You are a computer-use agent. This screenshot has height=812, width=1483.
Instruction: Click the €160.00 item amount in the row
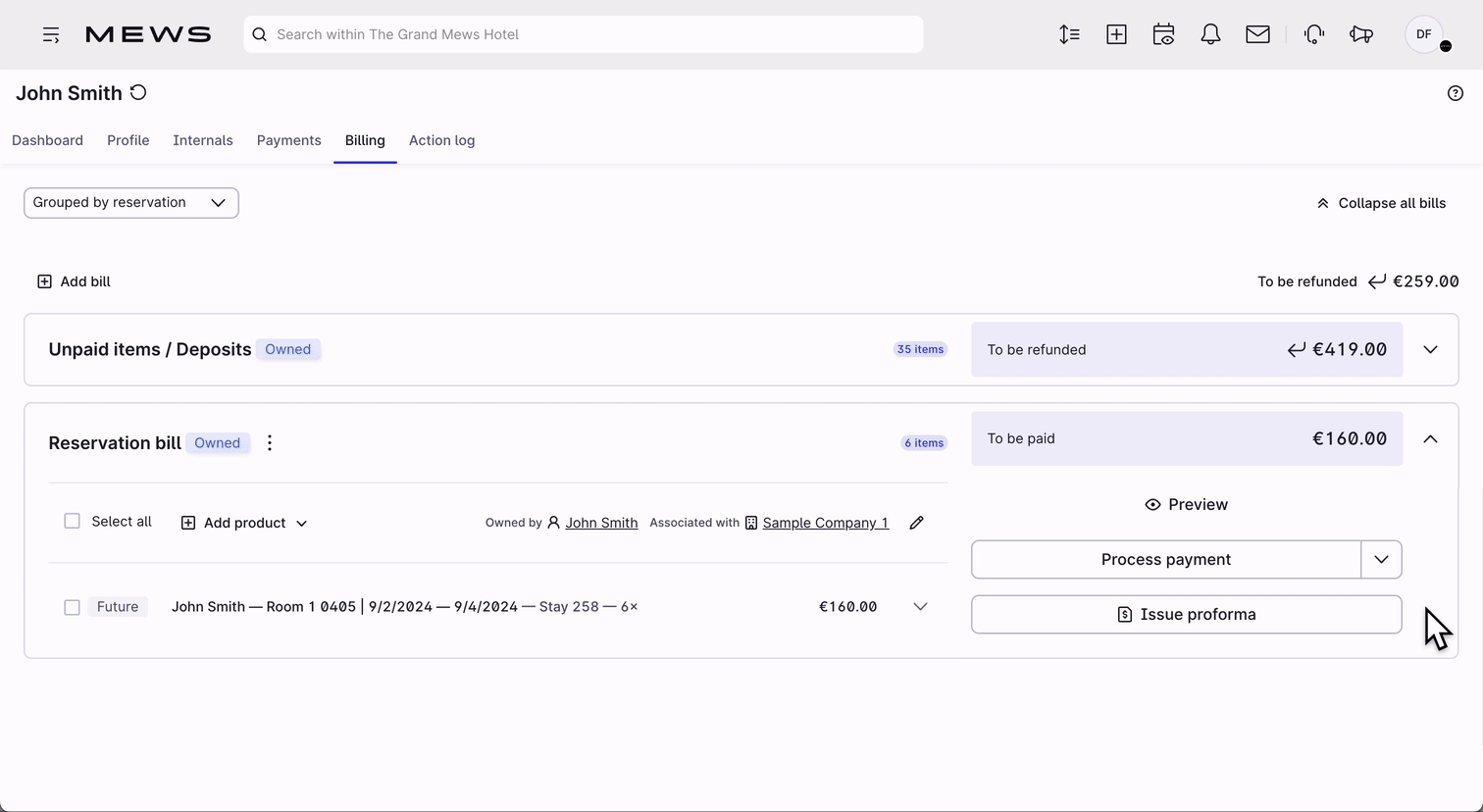[x=848, y=607]
